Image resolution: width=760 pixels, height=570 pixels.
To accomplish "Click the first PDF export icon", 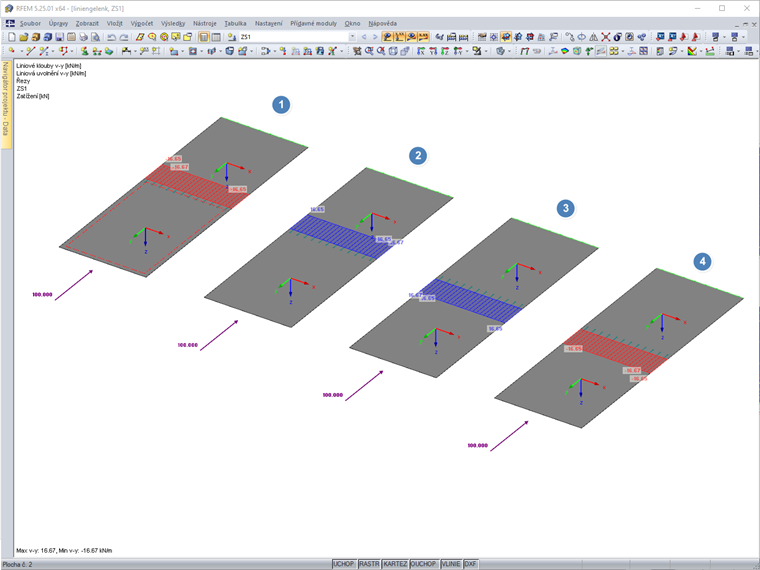I will 684,37.
